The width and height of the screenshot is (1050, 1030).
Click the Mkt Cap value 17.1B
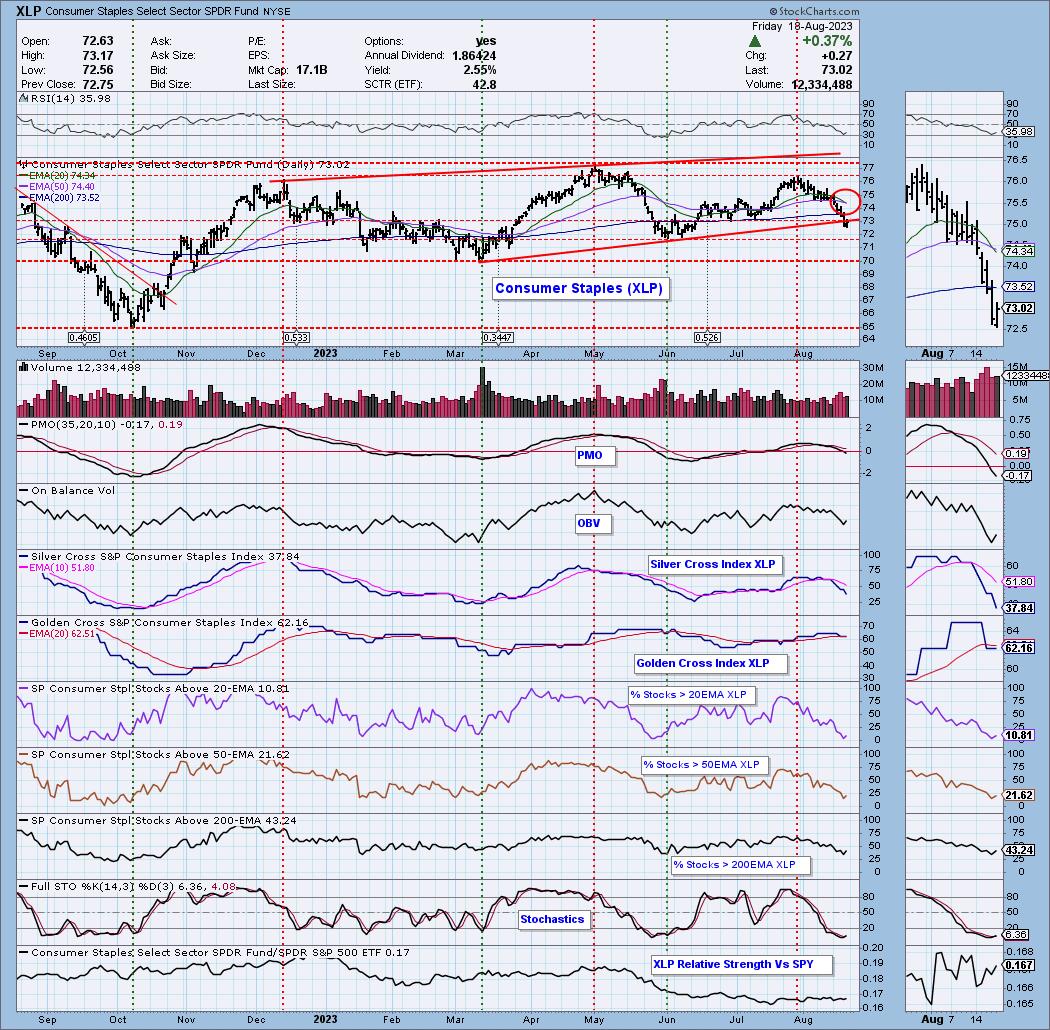coord(310,70)
